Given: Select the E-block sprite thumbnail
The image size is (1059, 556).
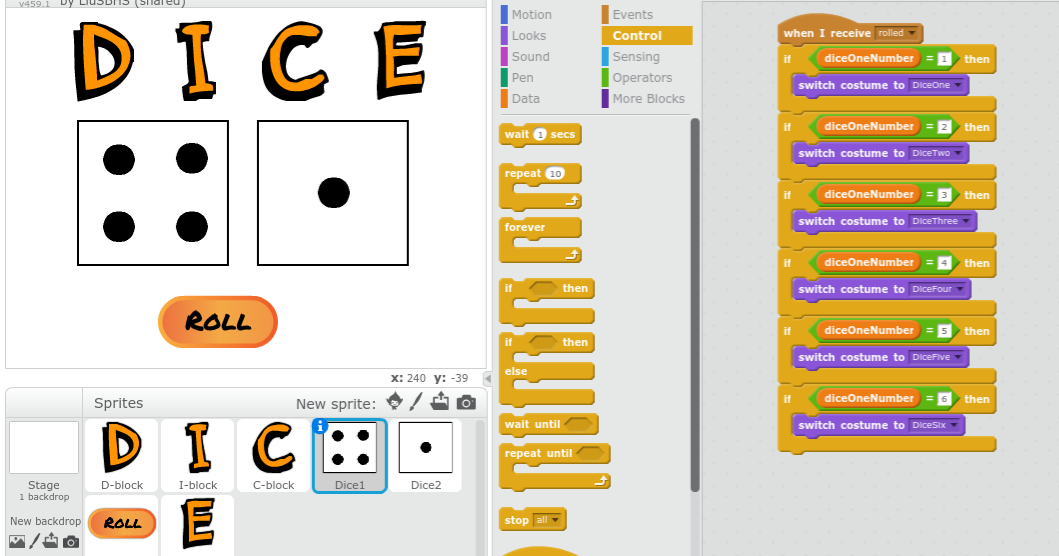Looking at the screenshot, I should [x=198, y=526].
